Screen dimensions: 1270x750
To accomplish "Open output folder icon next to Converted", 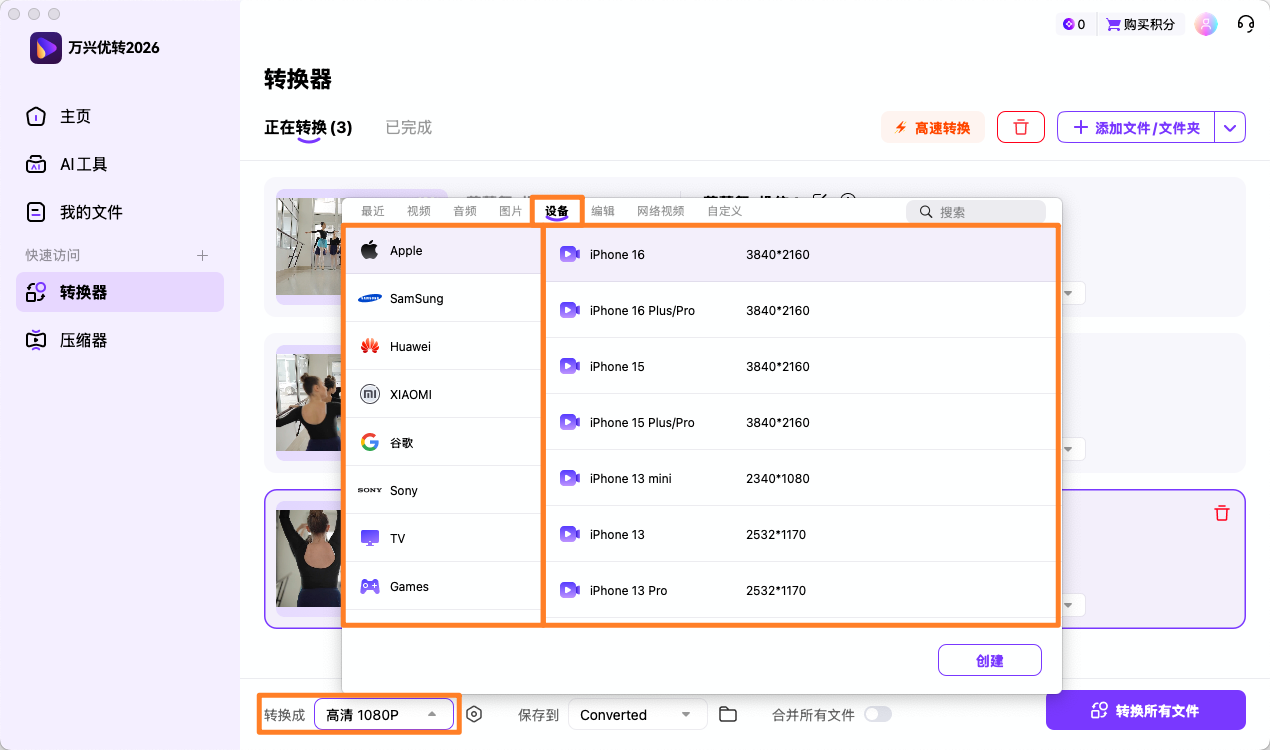I will [x=728, y=714].
